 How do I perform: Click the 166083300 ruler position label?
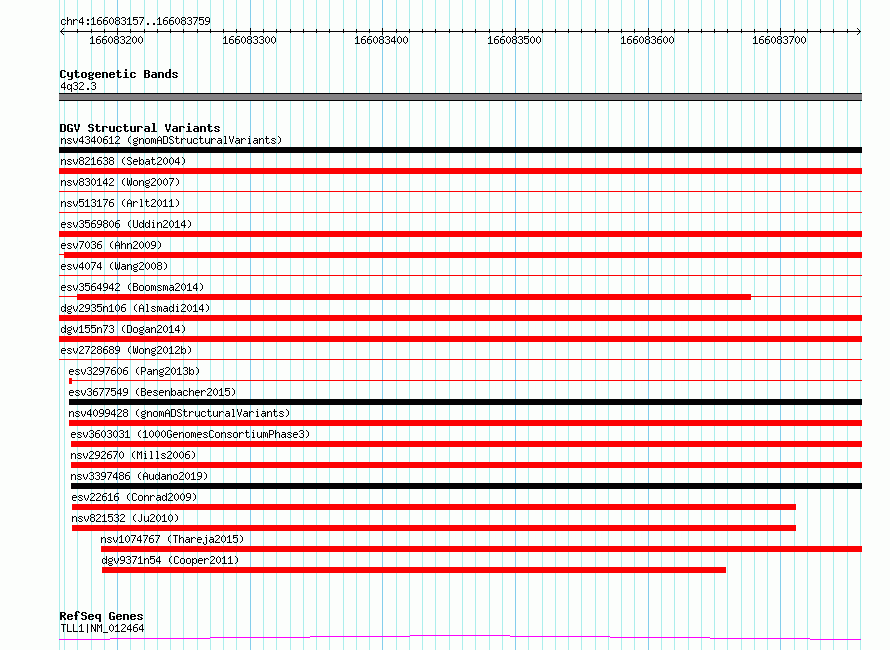tap(249, 40)
